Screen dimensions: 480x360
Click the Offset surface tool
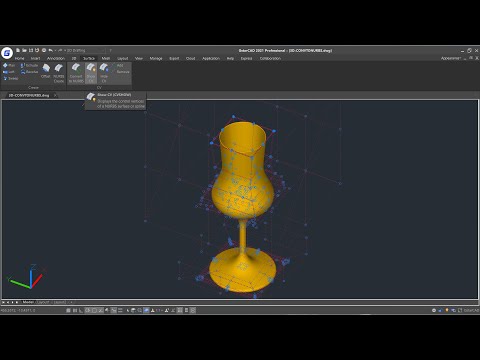point(46,71)
